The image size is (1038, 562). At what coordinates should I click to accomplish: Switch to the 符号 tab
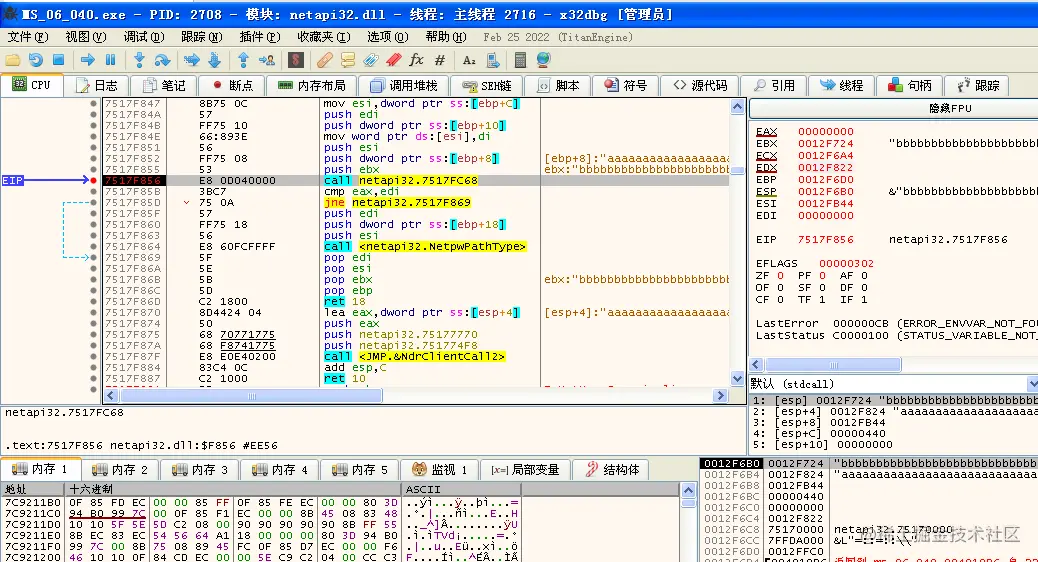click(626, 85)
